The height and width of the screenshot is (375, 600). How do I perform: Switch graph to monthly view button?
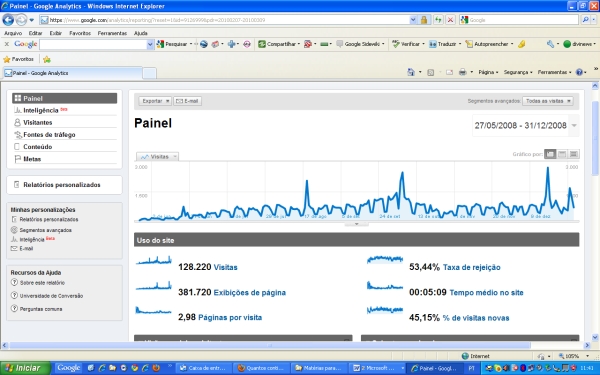573,154
